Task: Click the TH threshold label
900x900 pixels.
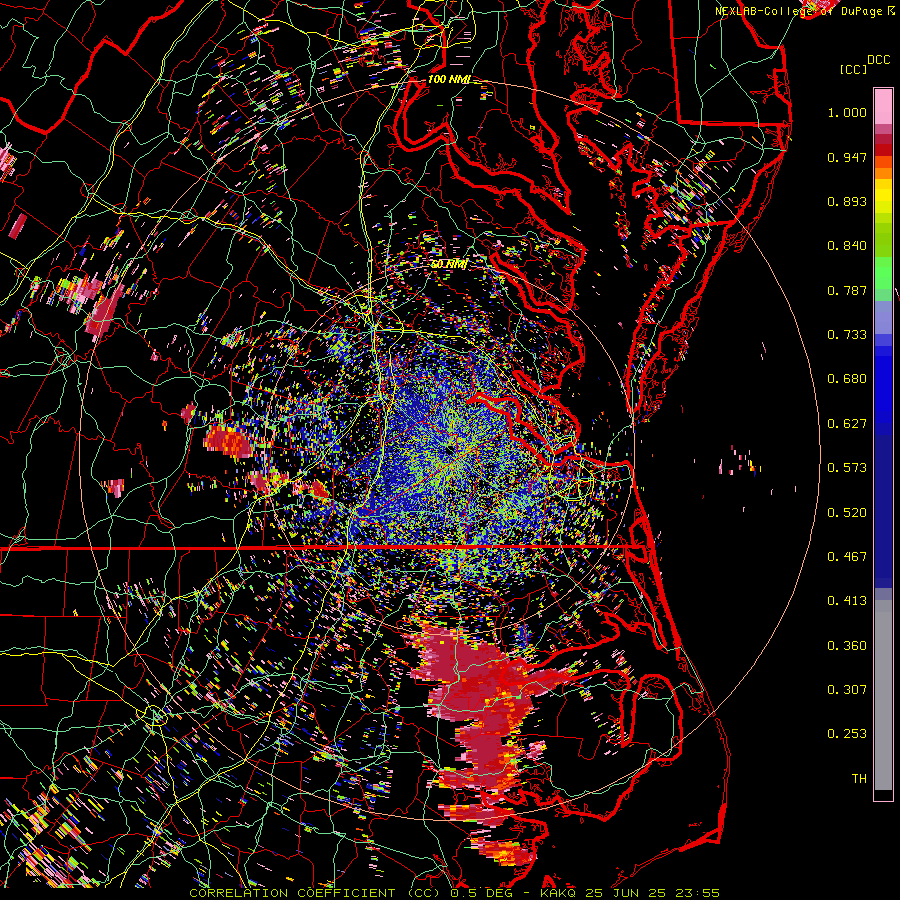Action: click(x=859, y=779)
